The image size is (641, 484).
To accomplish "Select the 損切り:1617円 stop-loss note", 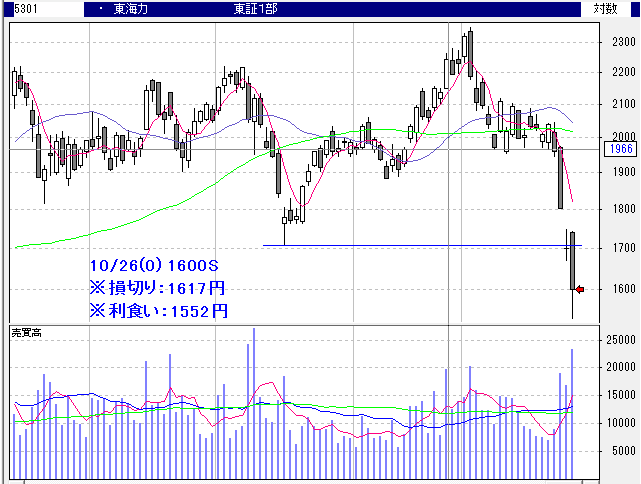I will (x=158, y=289).
